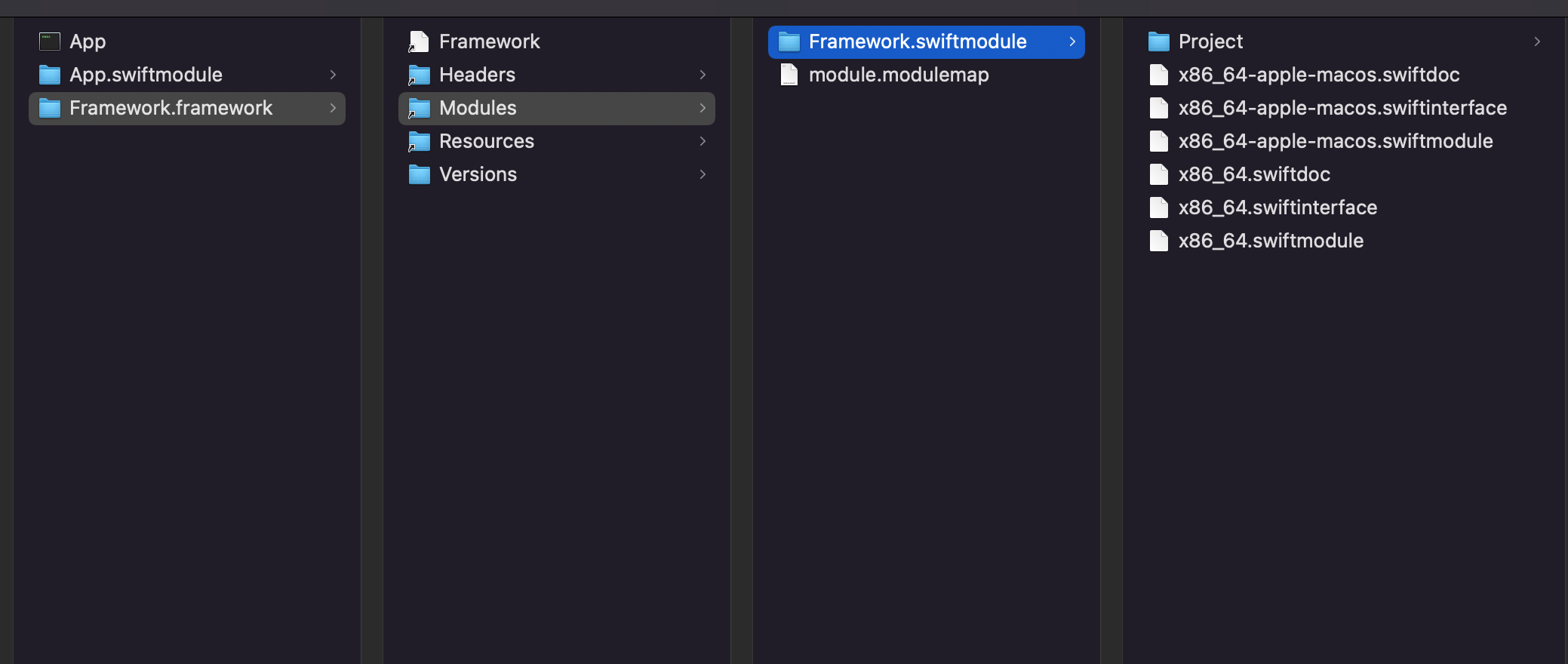This screenshot has width=1568, height=664.
Task: Click the module.modulemap file icon
Action: (x=789, y=75)
